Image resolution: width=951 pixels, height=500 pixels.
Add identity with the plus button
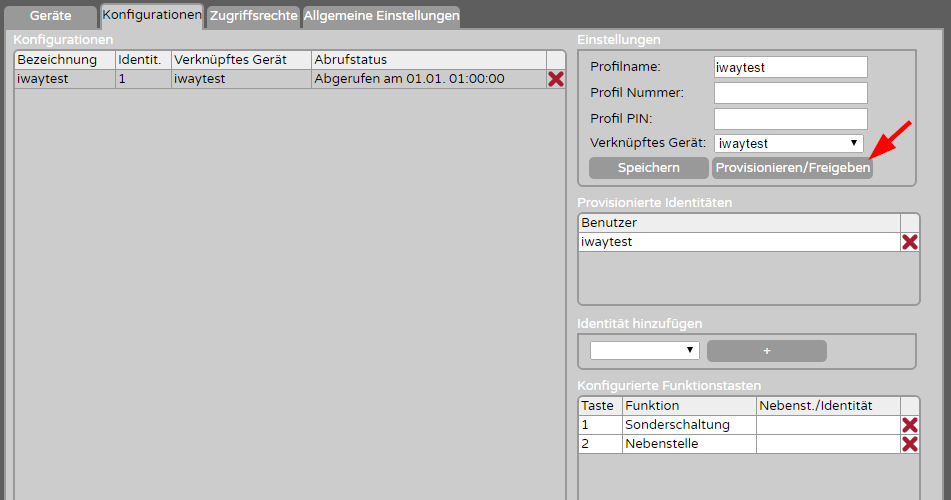(x=767, y=351)
